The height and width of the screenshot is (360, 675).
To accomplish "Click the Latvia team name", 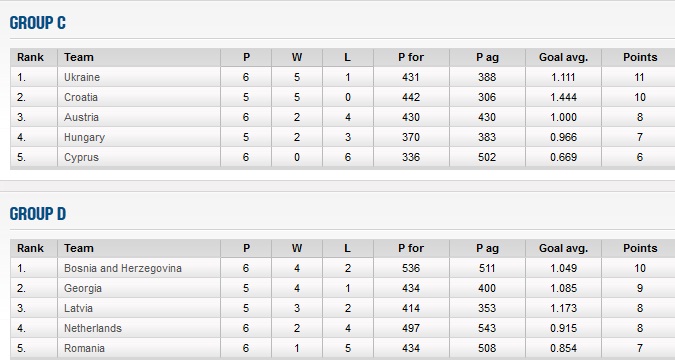I will [x=78, y=308].
